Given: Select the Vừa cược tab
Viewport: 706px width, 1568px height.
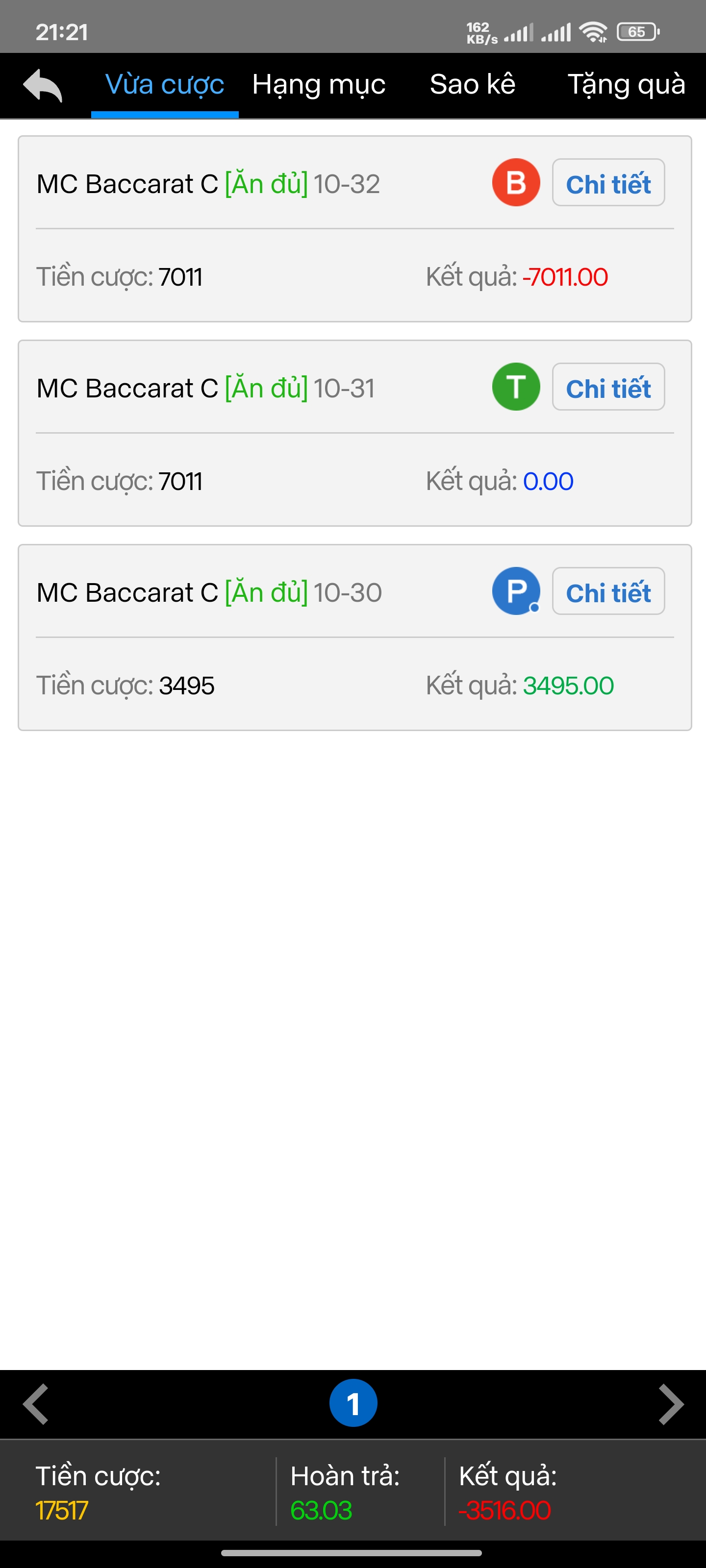Looking at the screenshot, I should coord(164,85).
